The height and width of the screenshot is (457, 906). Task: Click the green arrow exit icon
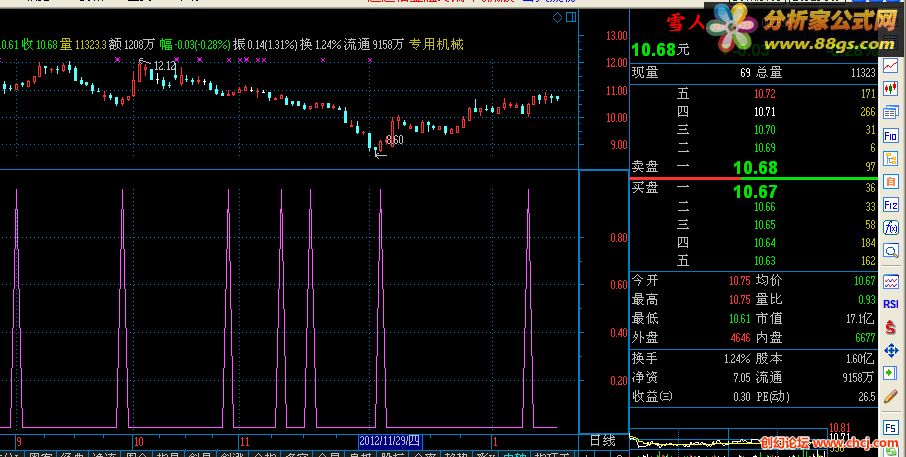pyautogui.click(x=890, y=373)
